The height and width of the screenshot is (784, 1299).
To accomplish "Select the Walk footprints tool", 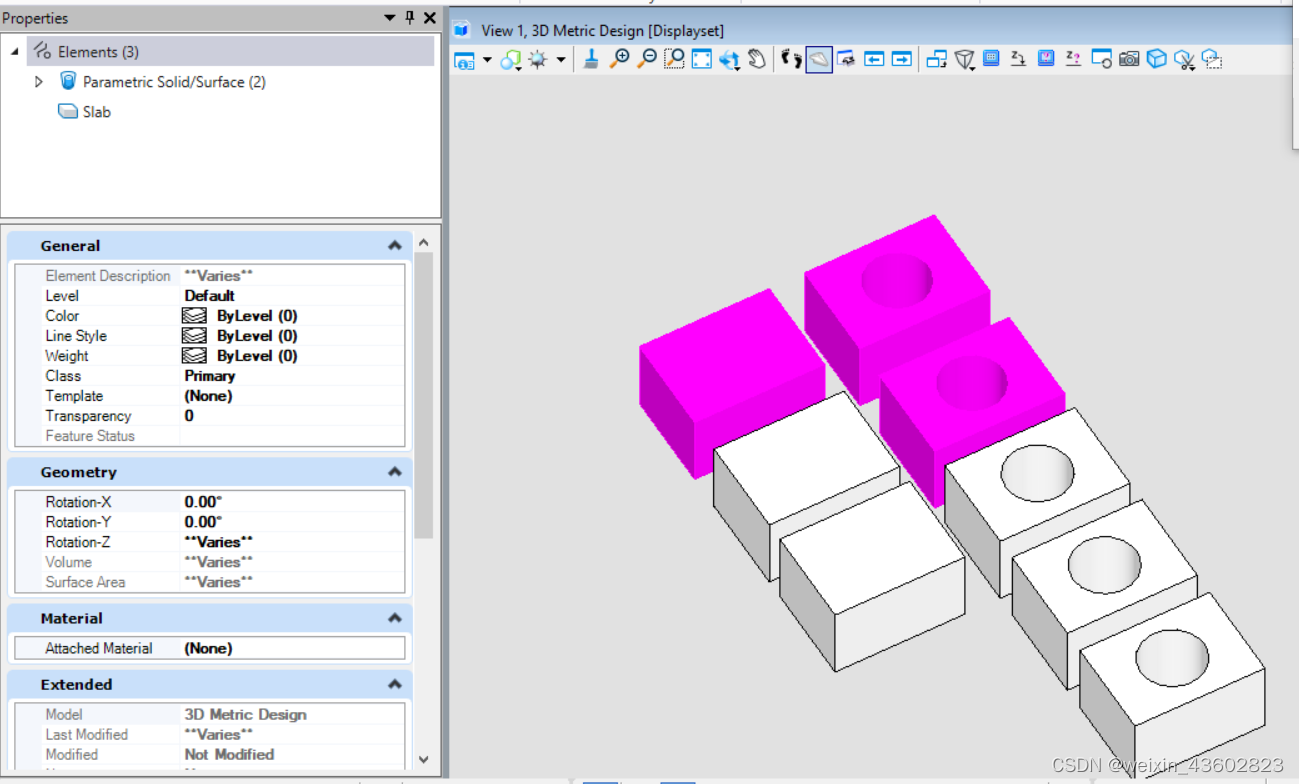I will point(791,60).
